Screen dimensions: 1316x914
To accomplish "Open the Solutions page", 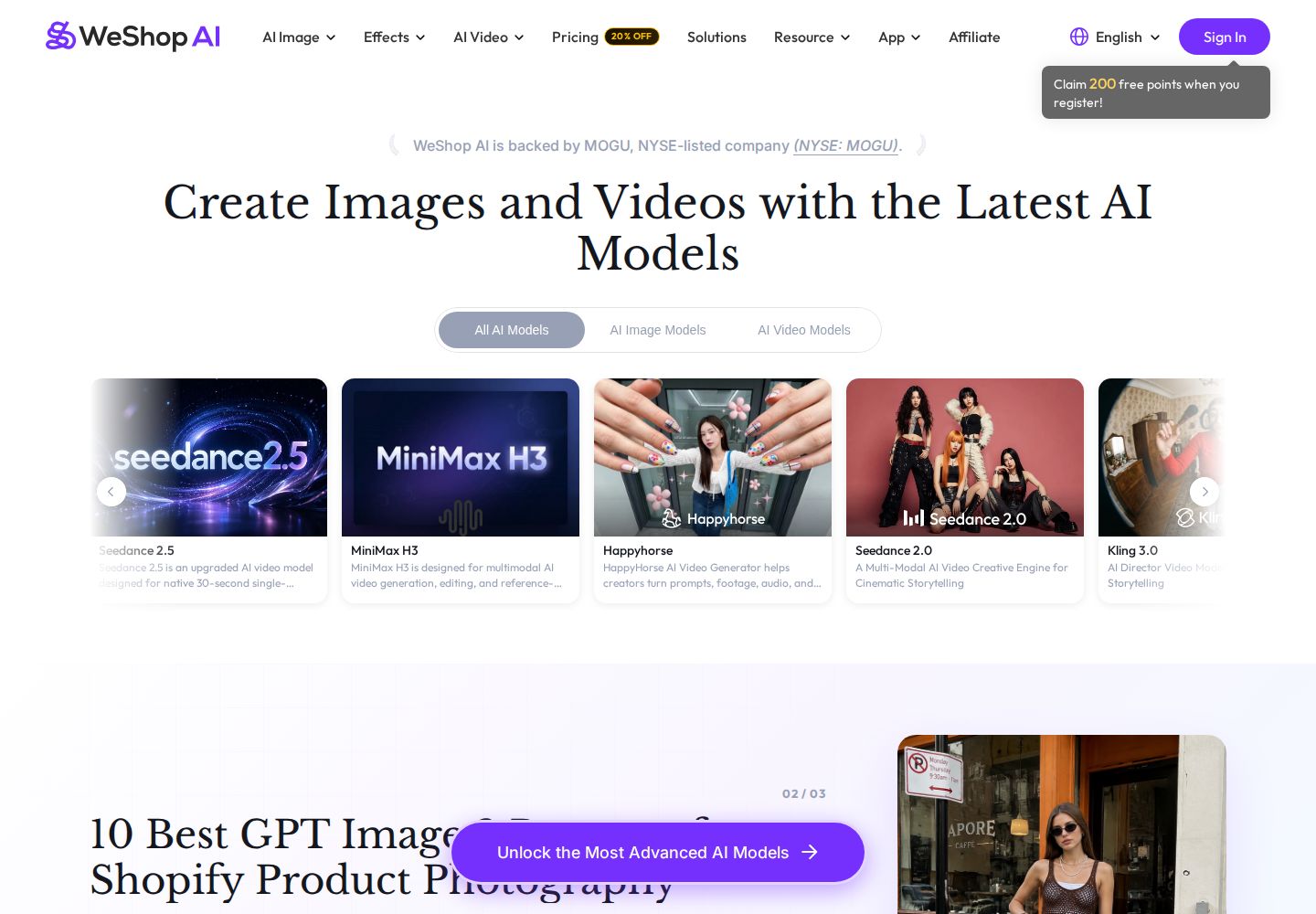I will point(716,37).
